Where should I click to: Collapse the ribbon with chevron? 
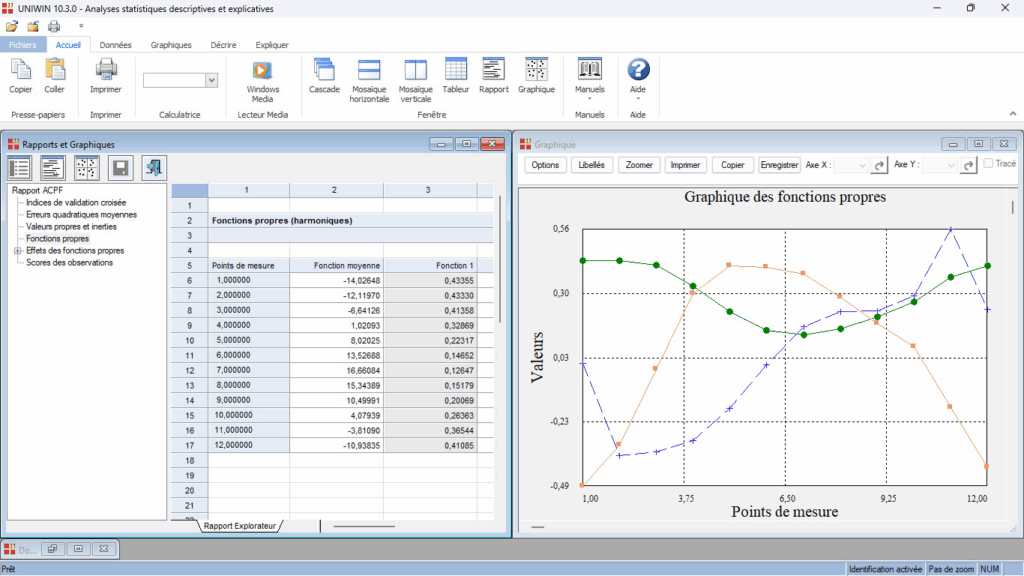[x=1013, y=114]
